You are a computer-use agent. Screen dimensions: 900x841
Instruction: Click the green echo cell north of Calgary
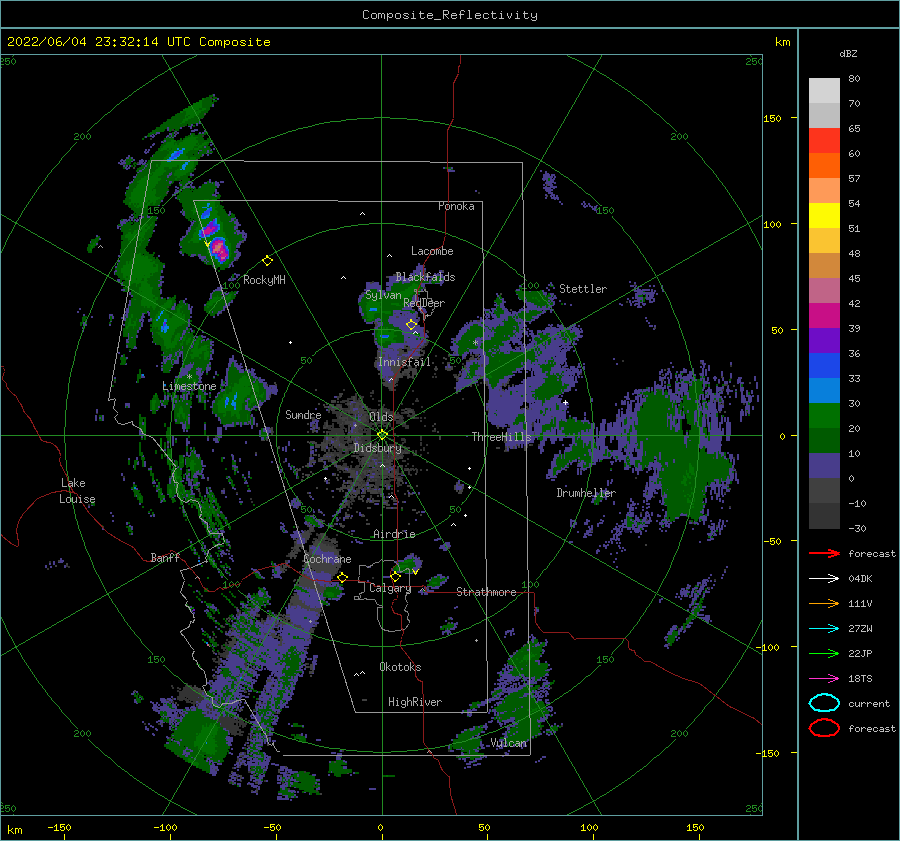[410, 564]
